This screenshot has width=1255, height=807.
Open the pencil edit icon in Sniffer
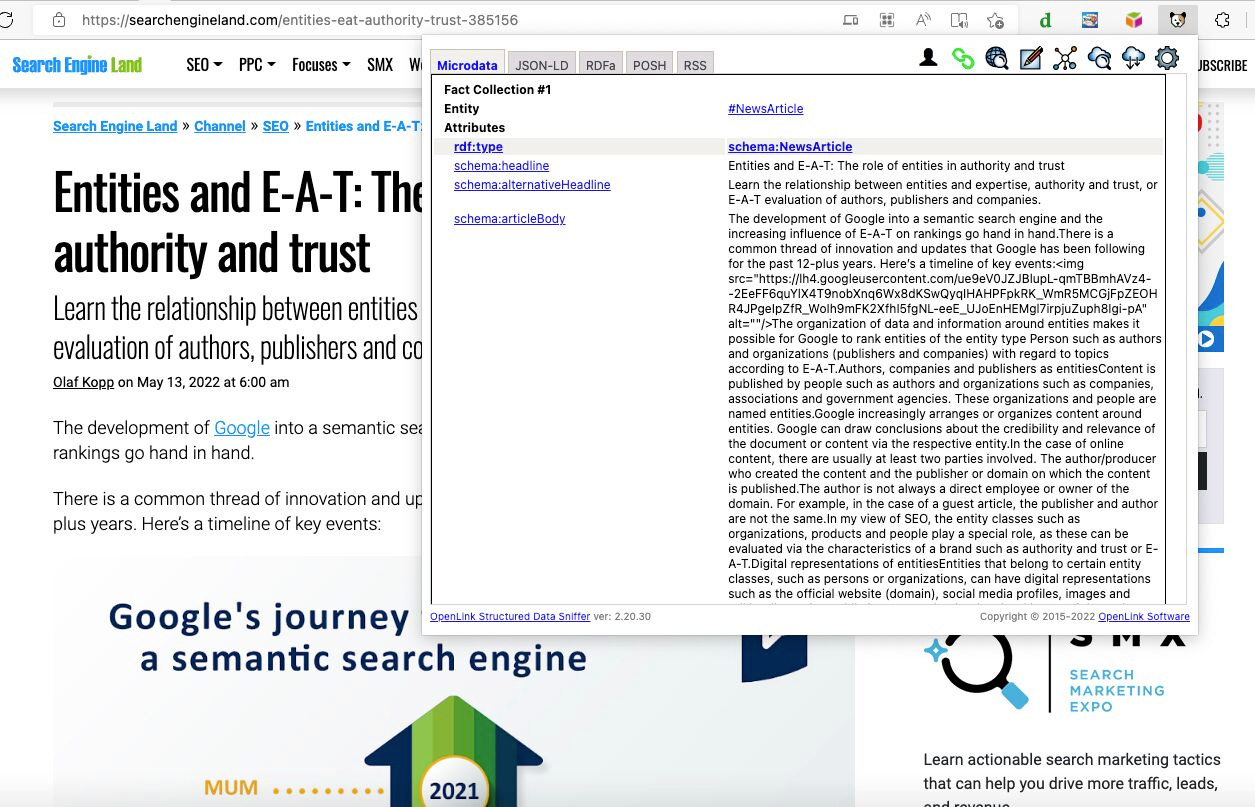(x=1031, y=58)
